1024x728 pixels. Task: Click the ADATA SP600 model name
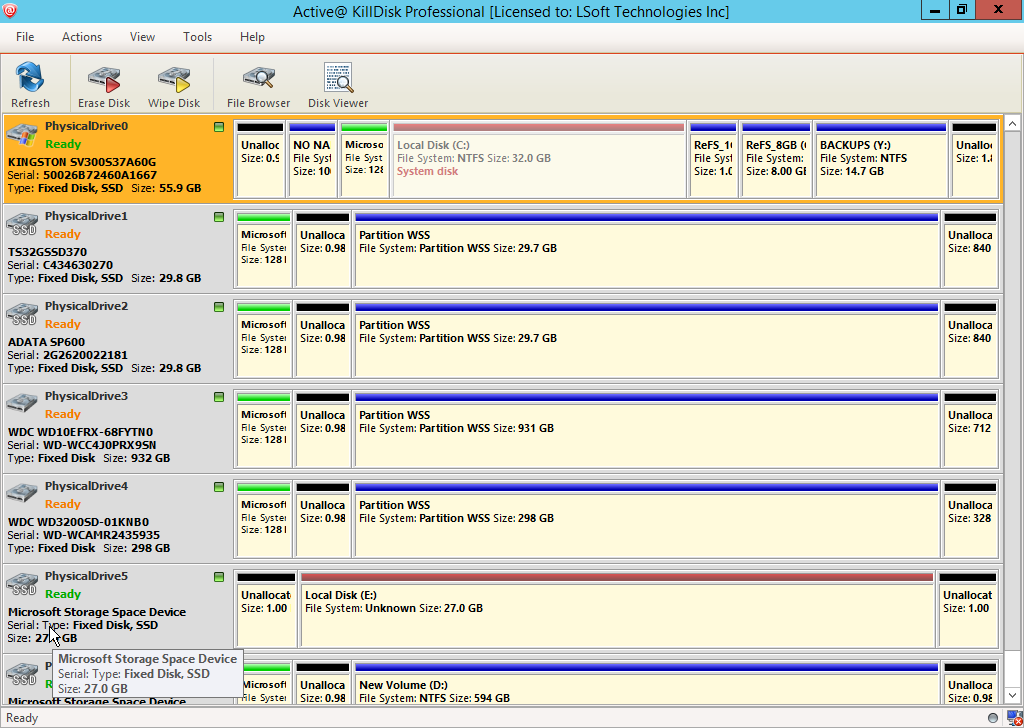coord(46,342)
